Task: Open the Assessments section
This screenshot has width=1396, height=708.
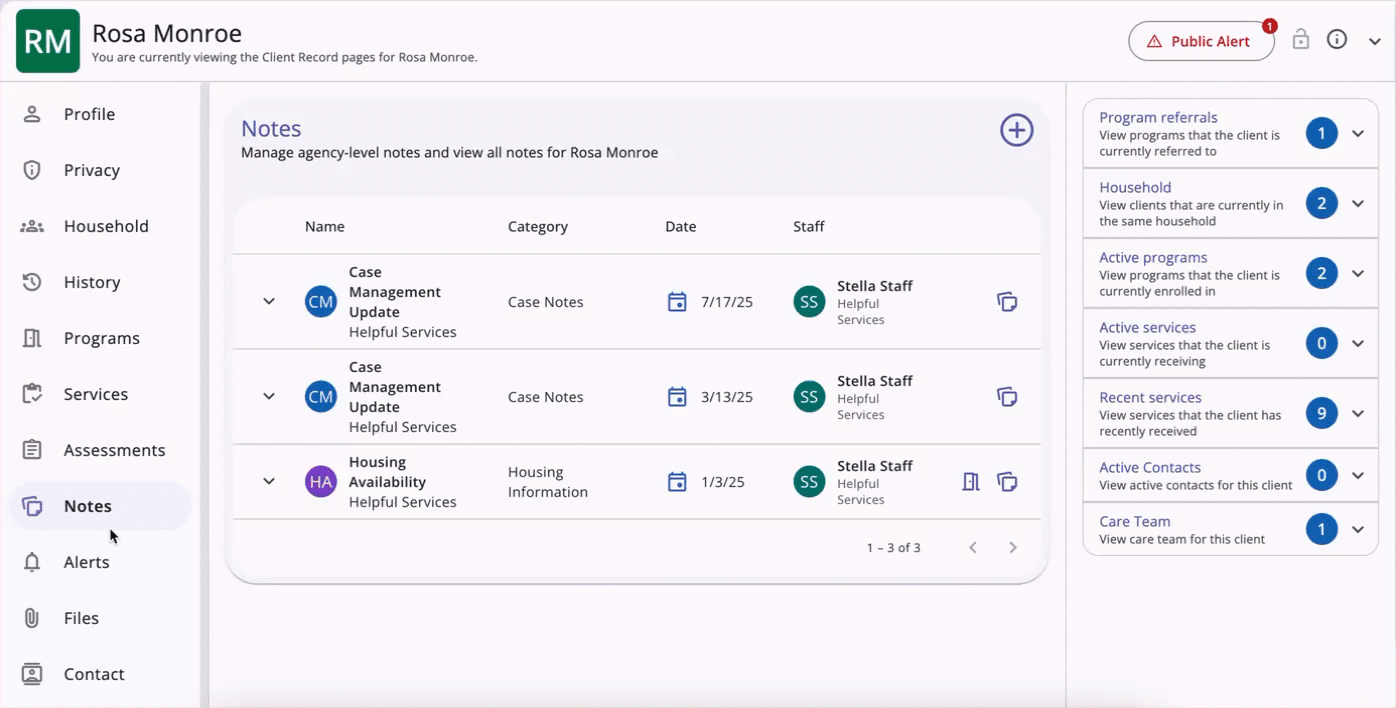Action: pyautogui.click(x=100, y=450)
